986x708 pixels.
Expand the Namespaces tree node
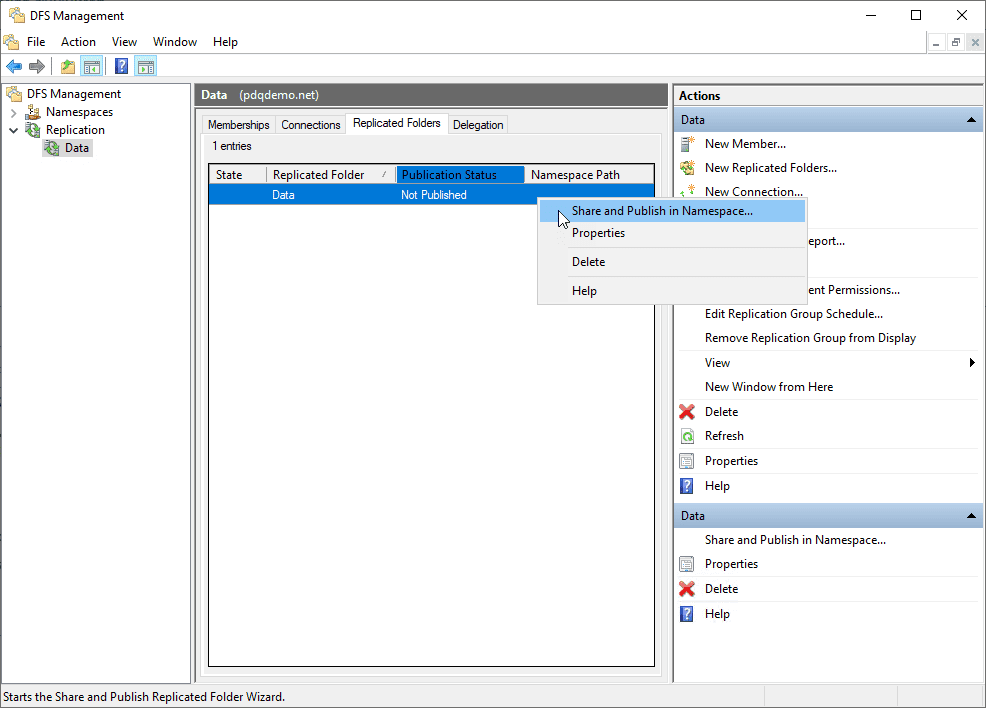pos(13,113)
